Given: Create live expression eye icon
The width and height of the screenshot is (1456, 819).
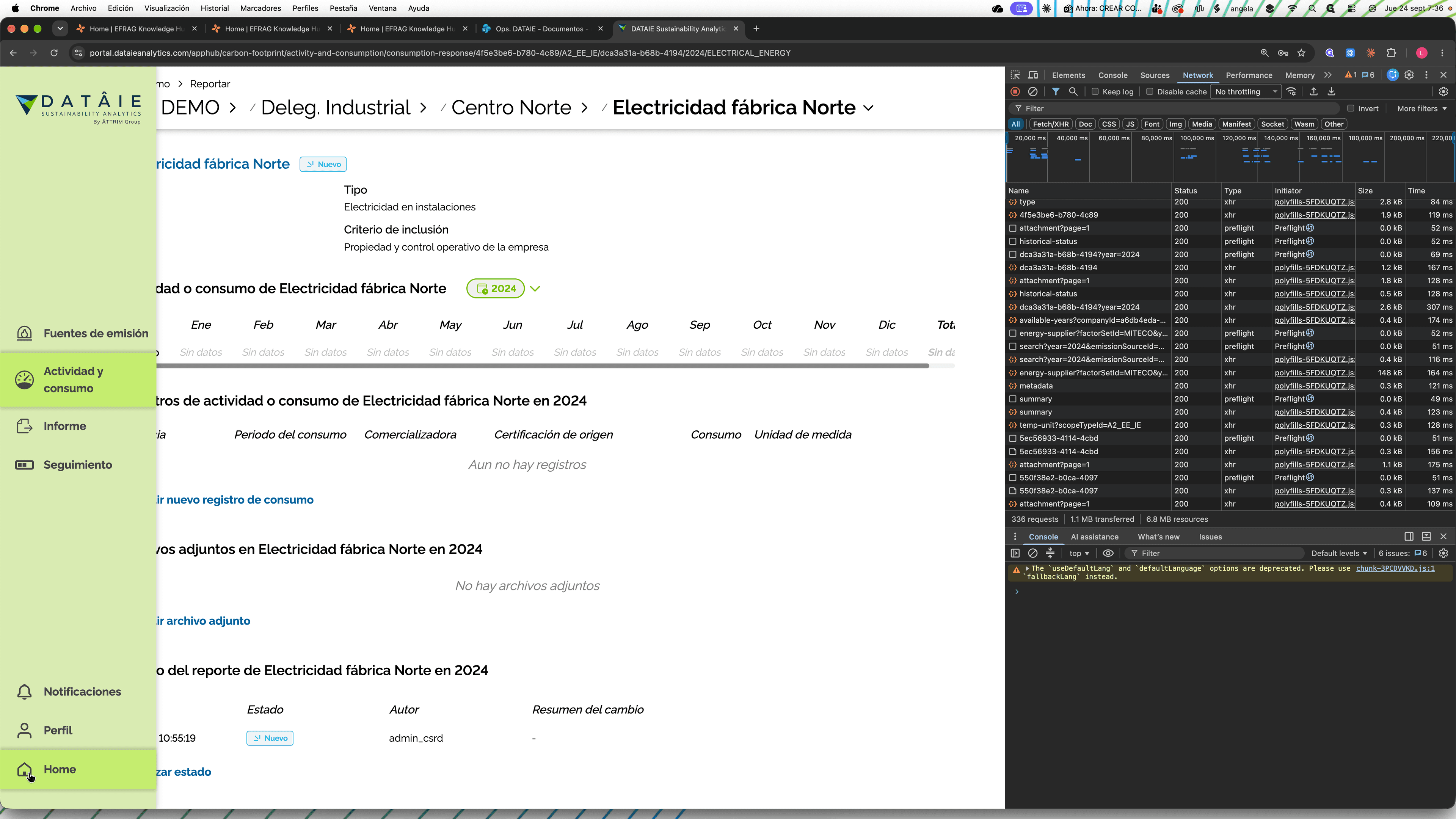Looking at the screenshot, I should point(1108,553).
